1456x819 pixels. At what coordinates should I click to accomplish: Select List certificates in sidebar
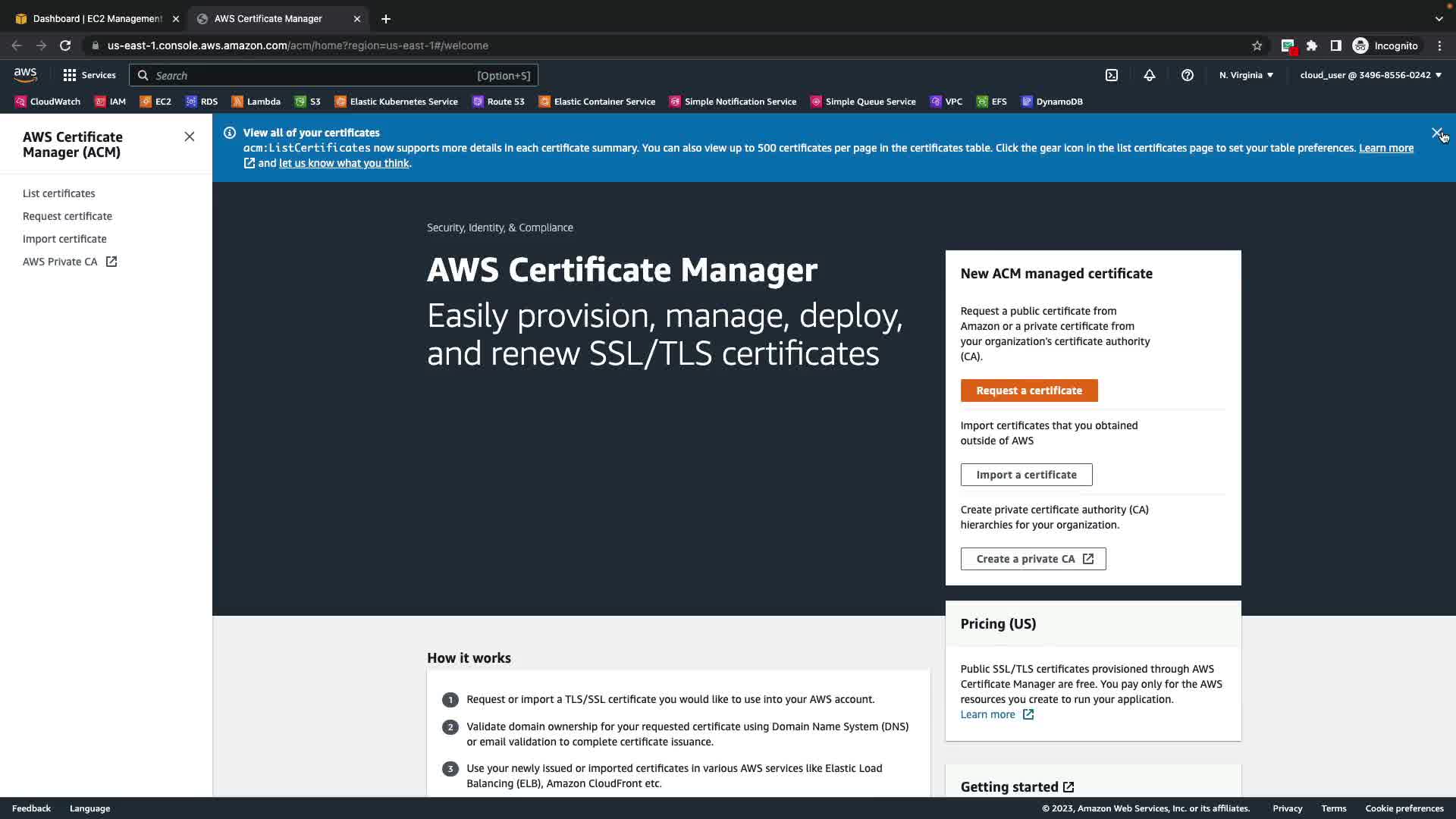58,193
